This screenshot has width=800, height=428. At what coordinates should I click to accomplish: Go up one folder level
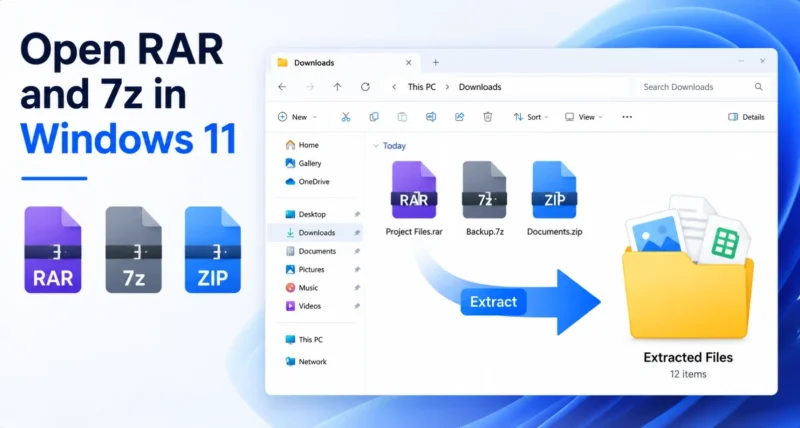click(337, 87)
